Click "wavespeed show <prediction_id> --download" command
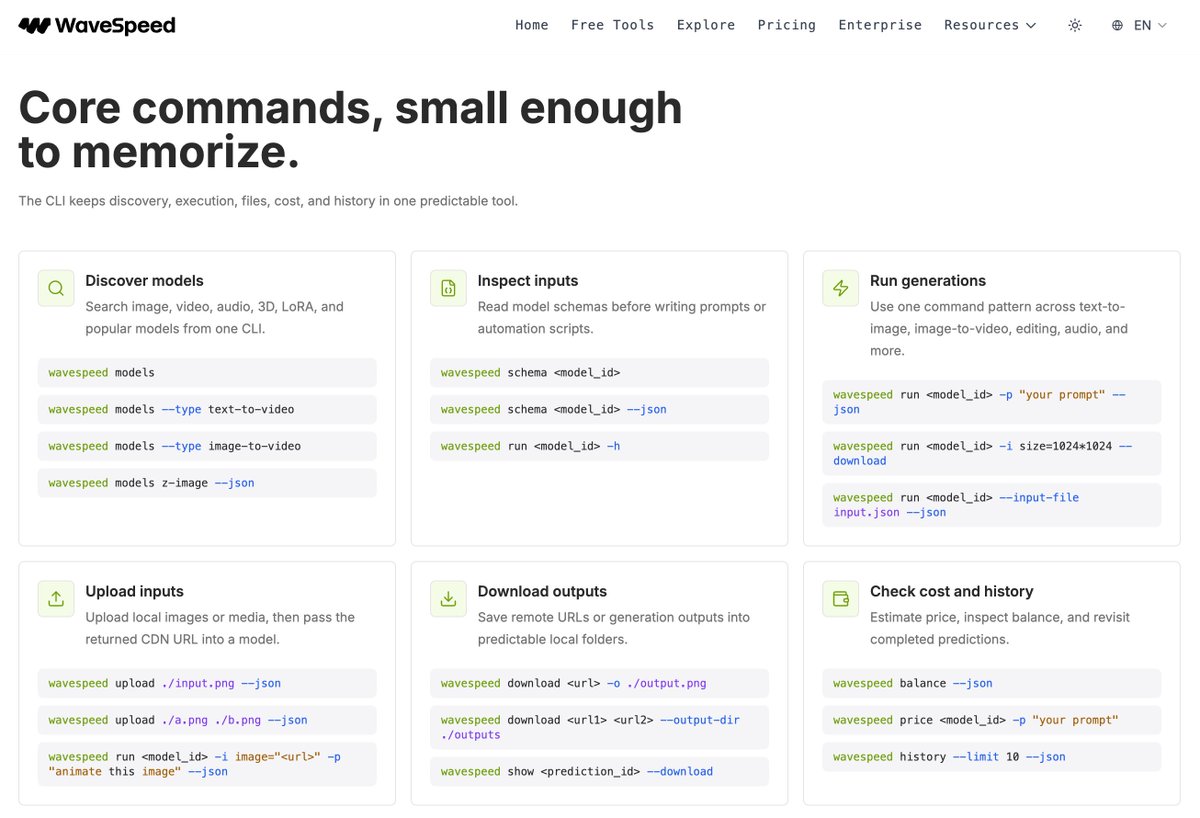This screenshot has height=818, width=1200. tap(599, 771)
